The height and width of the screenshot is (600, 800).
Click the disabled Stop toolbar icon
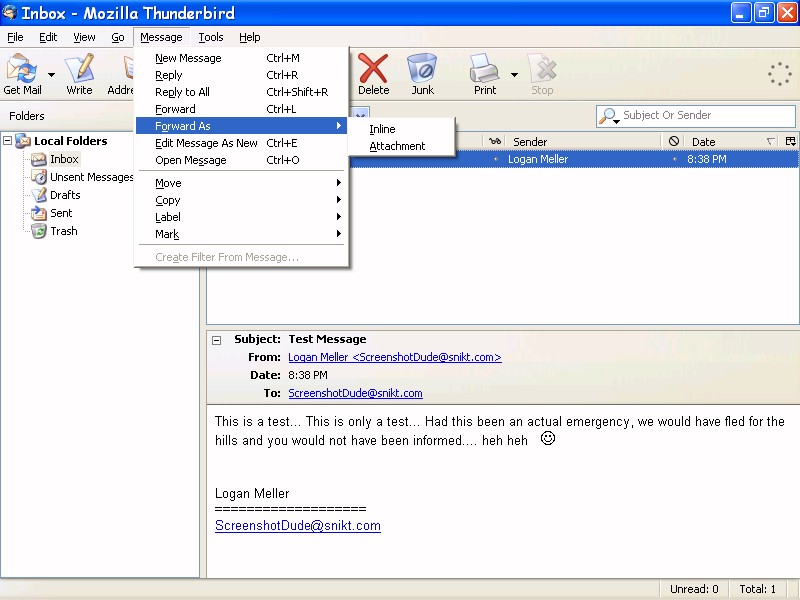click(x=542, y=74)
